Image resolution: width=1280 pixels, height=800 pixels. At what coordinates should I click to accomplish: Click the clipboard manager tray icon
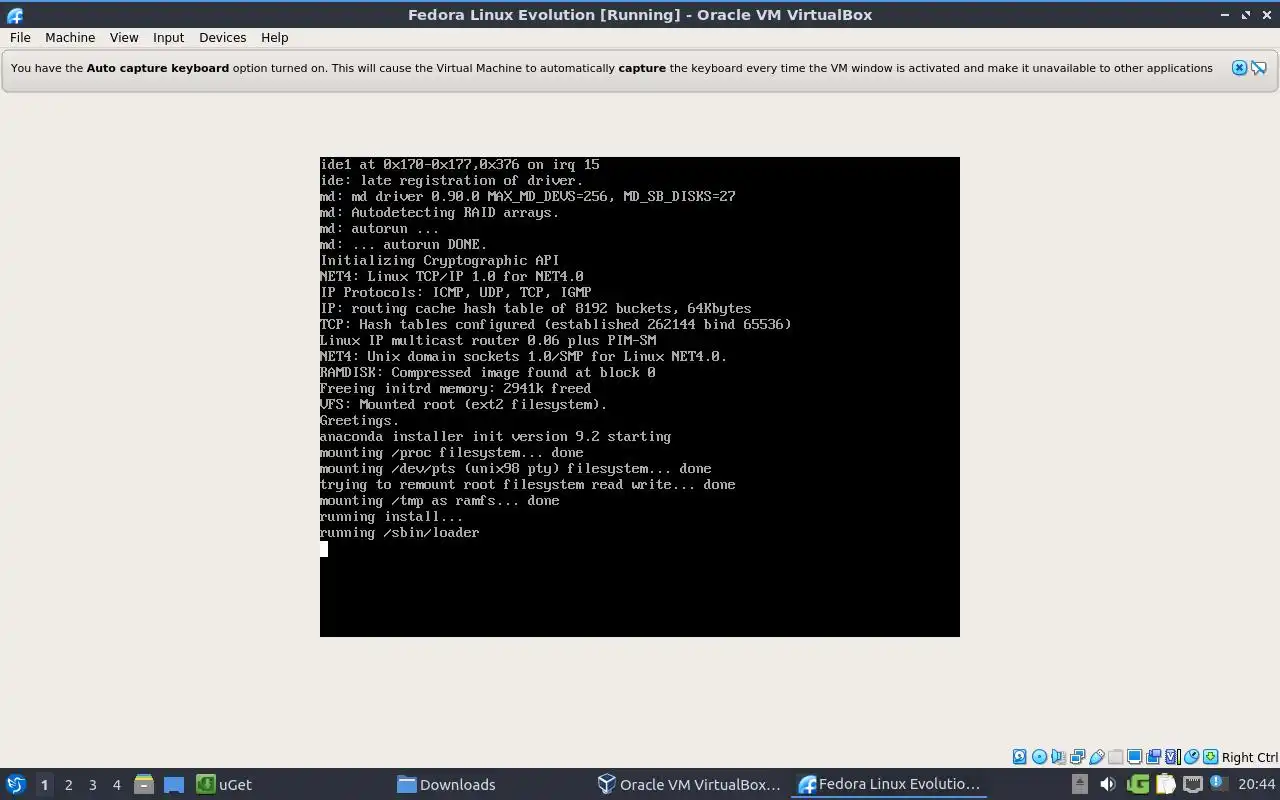click(1166, 784)
